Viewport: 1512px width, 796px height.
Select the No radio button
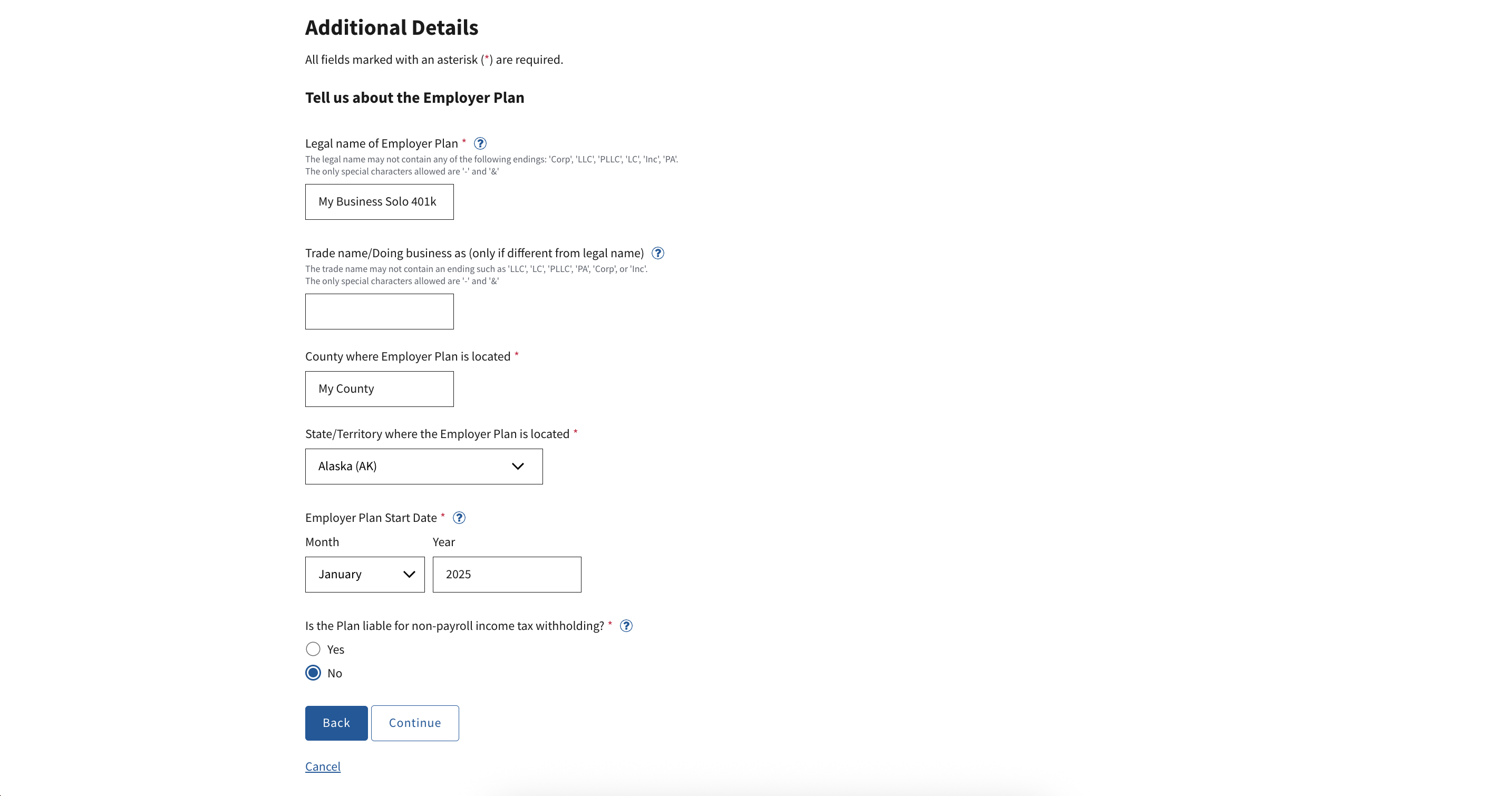(x=314, y=673)
